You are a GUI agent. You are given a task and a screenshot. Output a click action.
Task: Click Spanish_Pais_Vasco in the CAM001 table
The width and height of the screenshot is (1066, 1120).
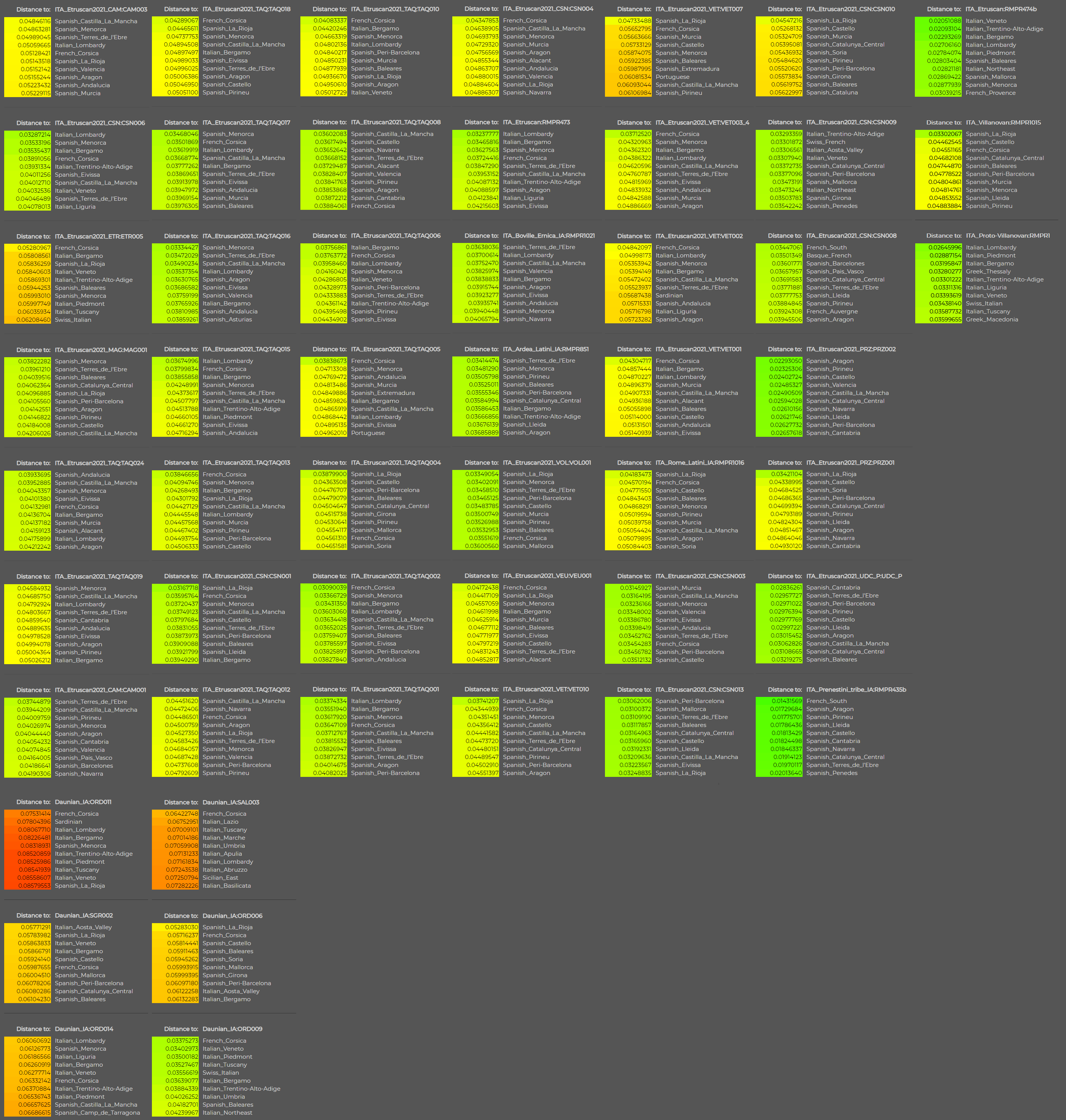83,757
